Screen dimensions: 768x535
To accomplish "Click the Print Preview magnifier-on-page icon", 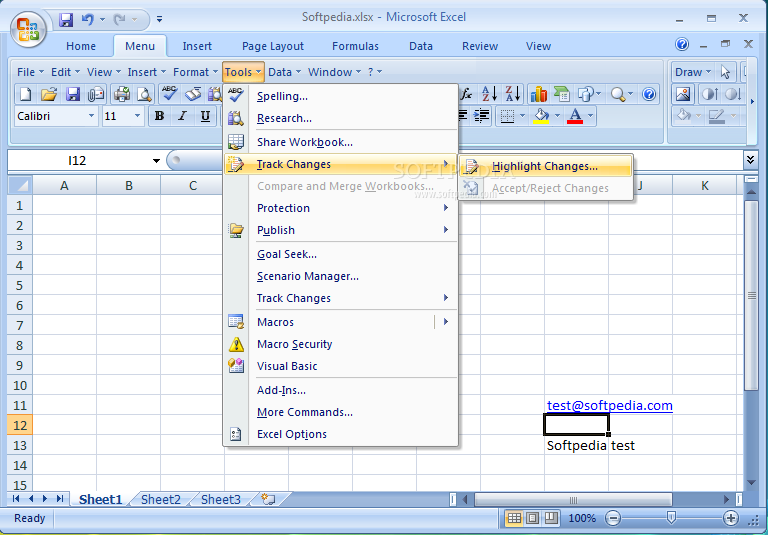I will [144, 94].
